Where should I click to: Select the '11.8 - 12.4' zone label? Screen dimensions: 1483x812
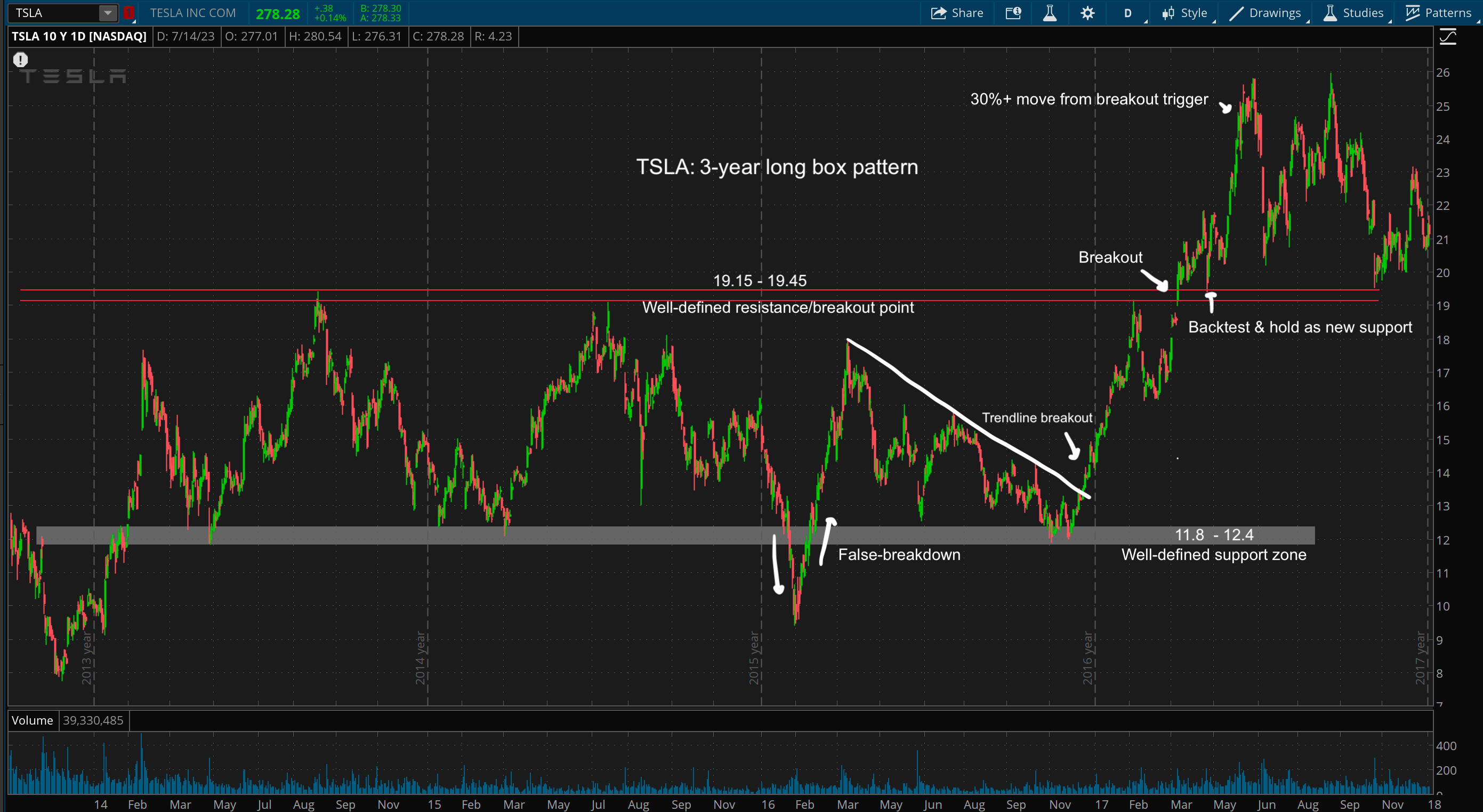pyautogui.click(x=1214, y=534)
